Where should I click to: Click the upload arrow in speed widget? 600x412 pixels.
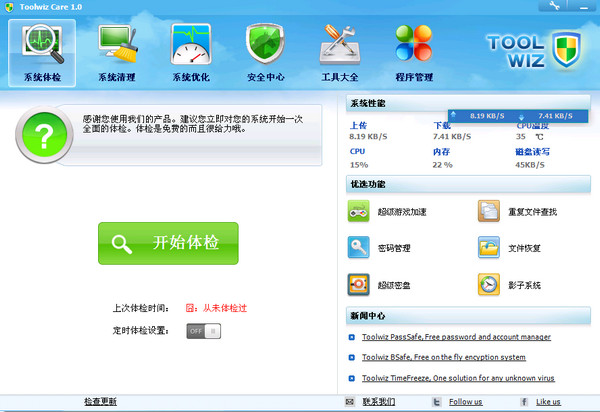tap(453, 114)
